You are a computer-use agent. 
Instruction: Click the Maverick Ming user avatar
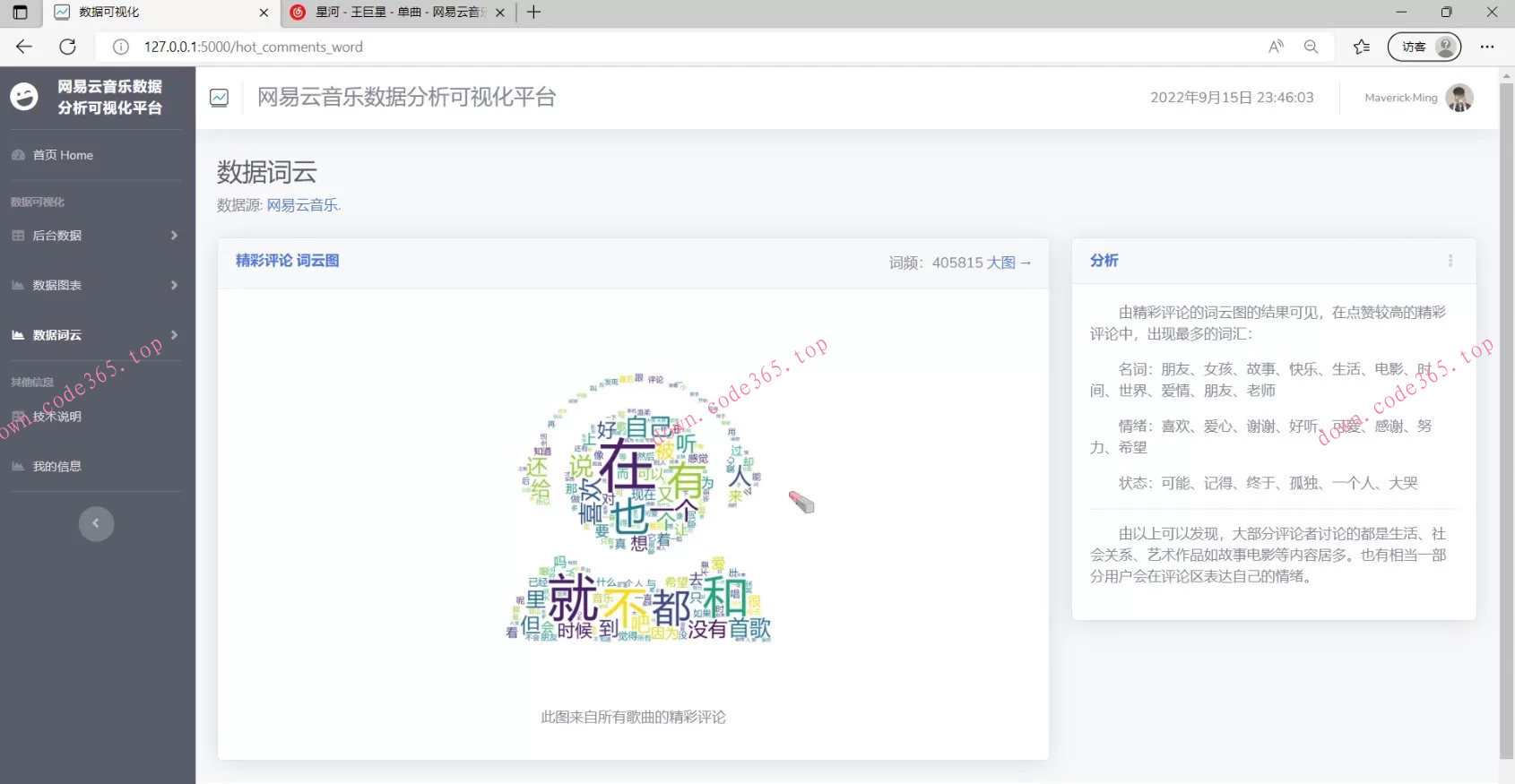[x=1459, y=98]
